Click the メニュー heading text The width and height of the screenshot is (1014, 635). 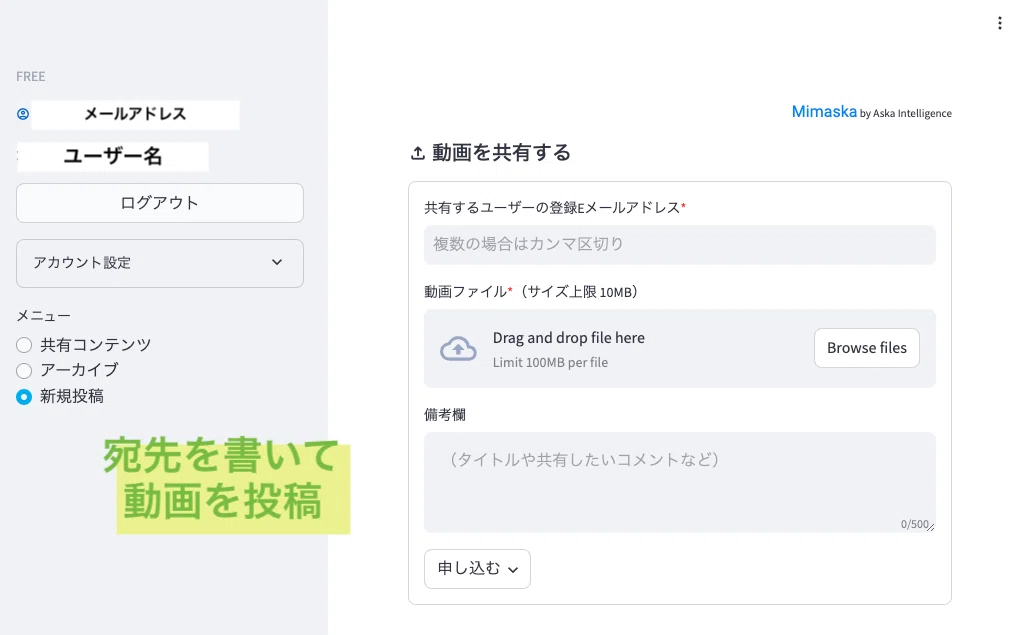(x=43, y=316)
